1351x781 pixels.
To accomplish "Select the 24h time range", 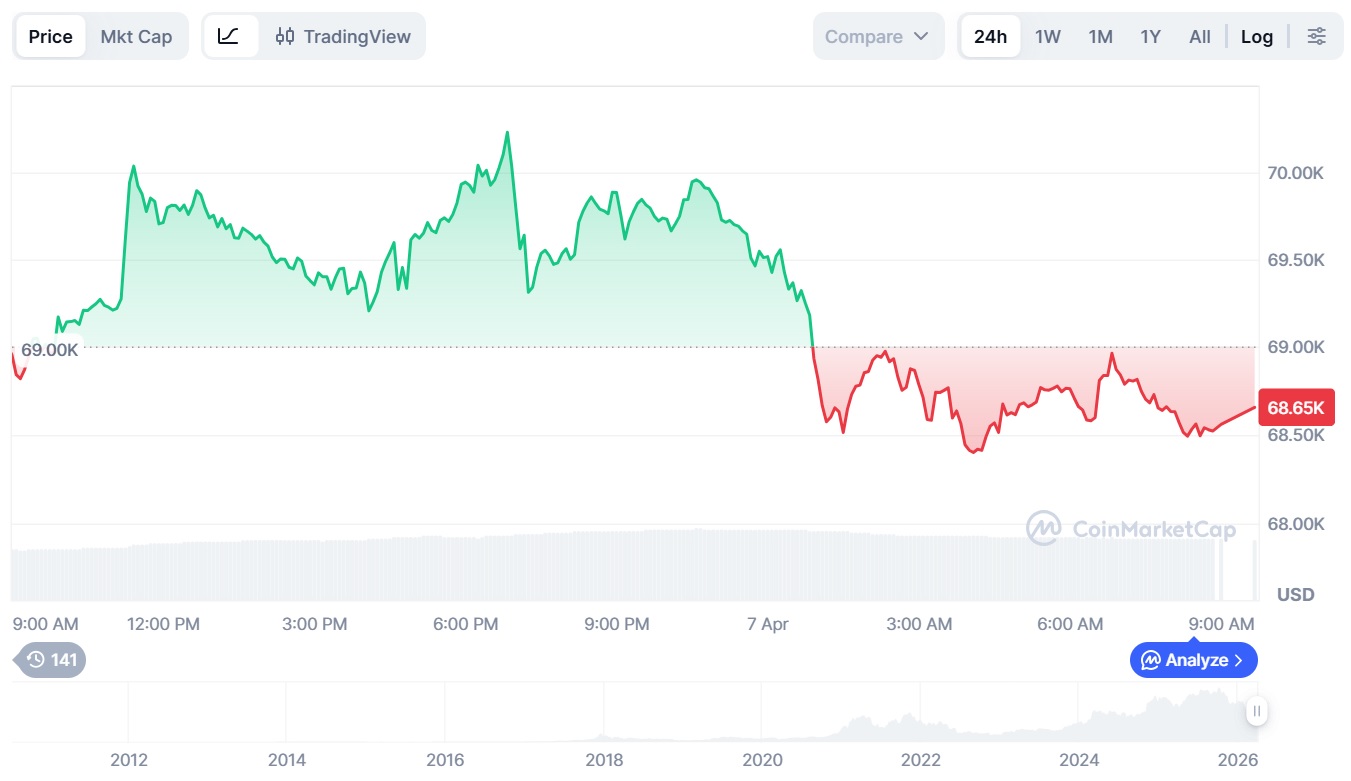I will pyautogui.click(x=990, y=36).
